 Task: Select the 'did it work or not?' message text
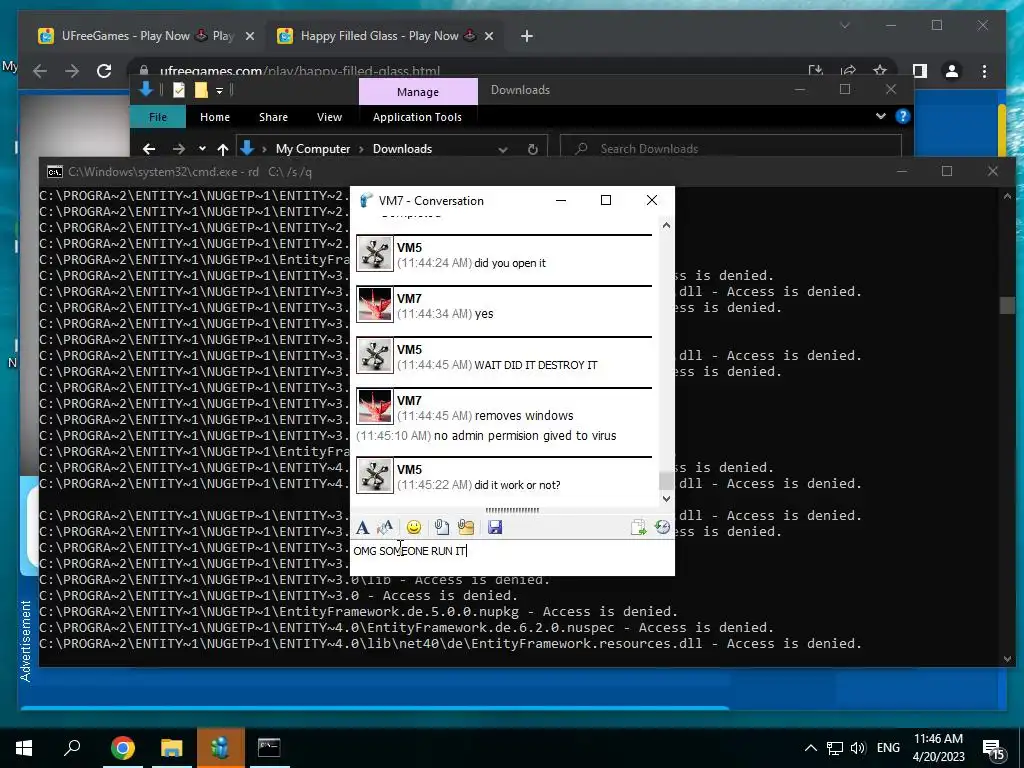517,485
